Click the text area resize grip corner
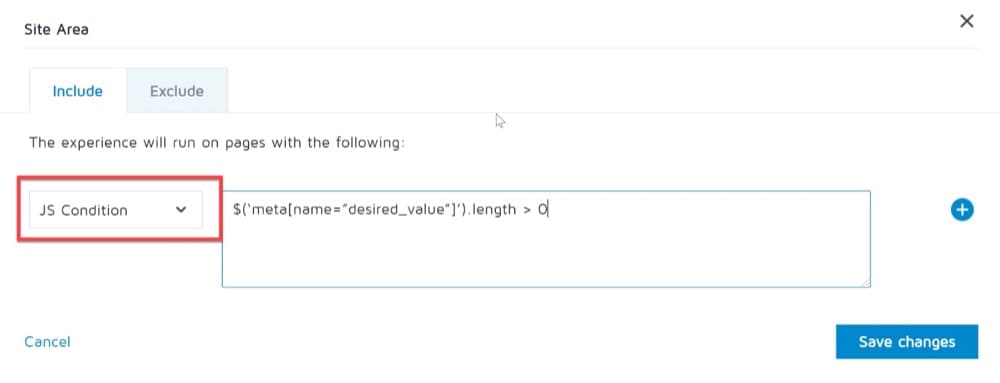Image resolution: width=1000 pixels, height=383 pixels. click(866, 283)
